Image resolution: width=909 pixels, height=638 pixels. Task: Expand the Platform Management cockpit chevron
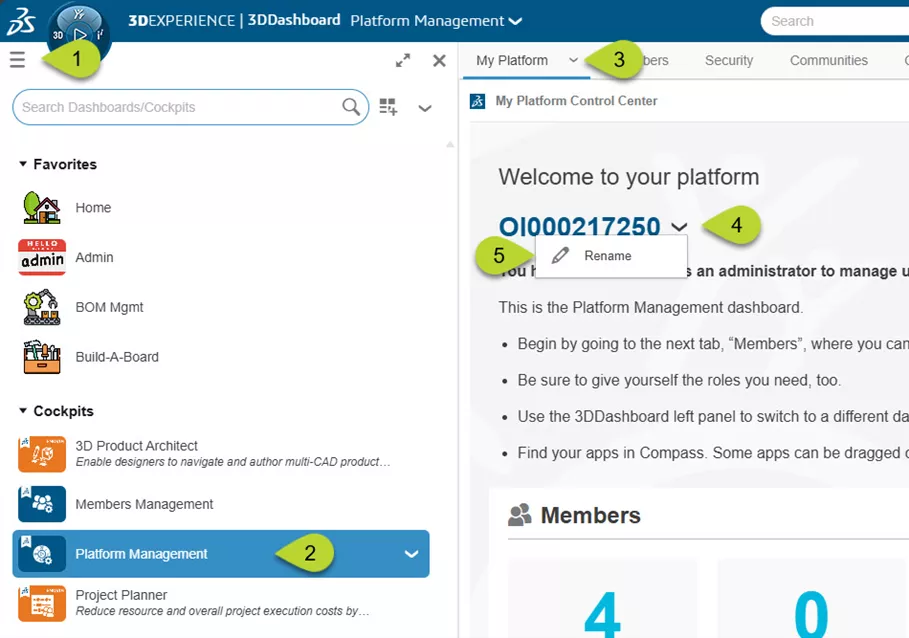[x=411, y=554]
